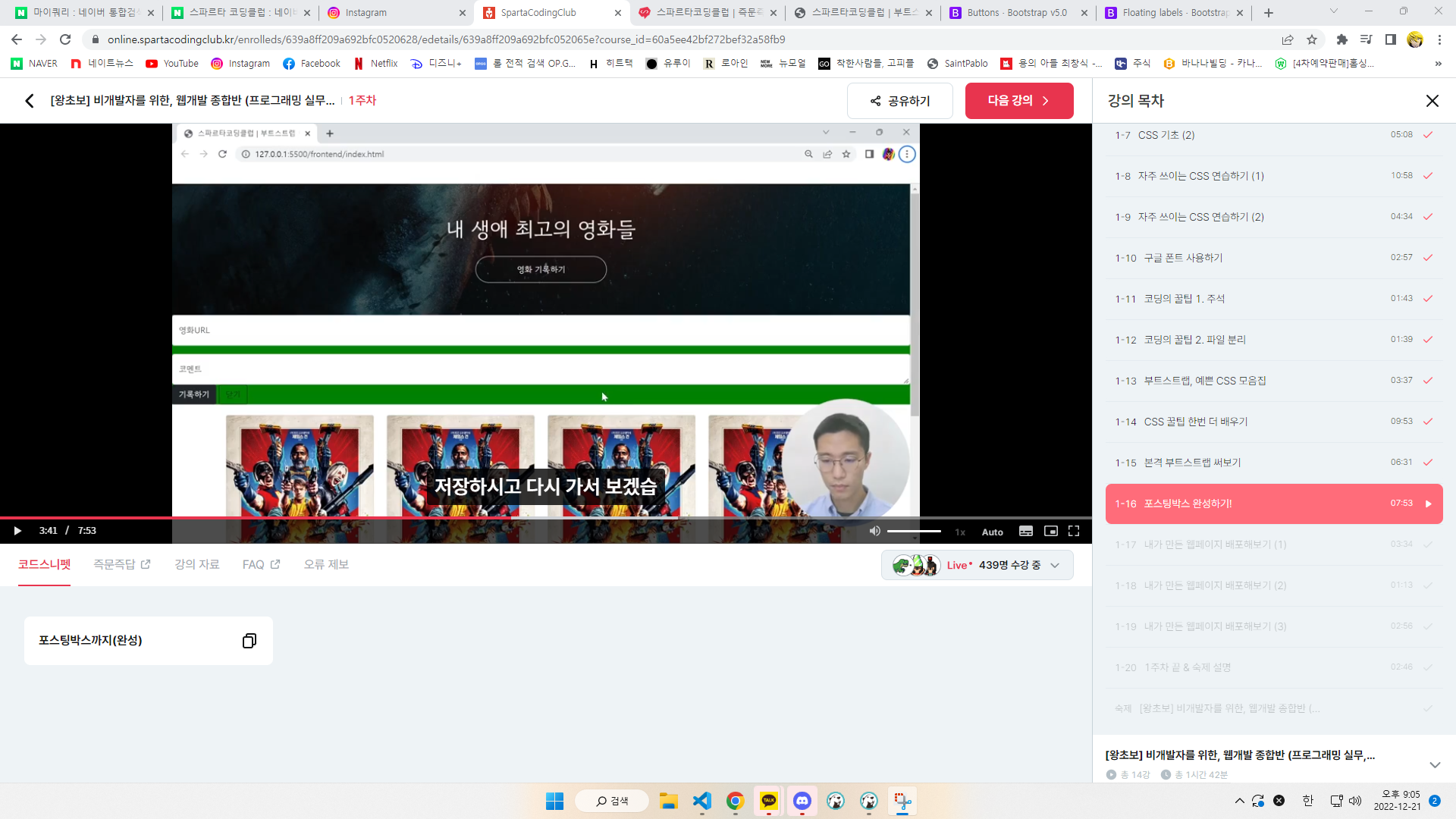Switch to the 강의 자료 tab
This screenshot has height=819, width=1456.
[x=196, y=565]
